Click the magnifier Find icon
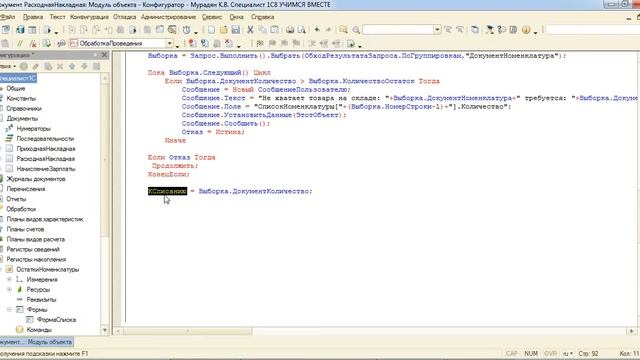The height and width of the screenshot is (360, 640). click(356, 30)
